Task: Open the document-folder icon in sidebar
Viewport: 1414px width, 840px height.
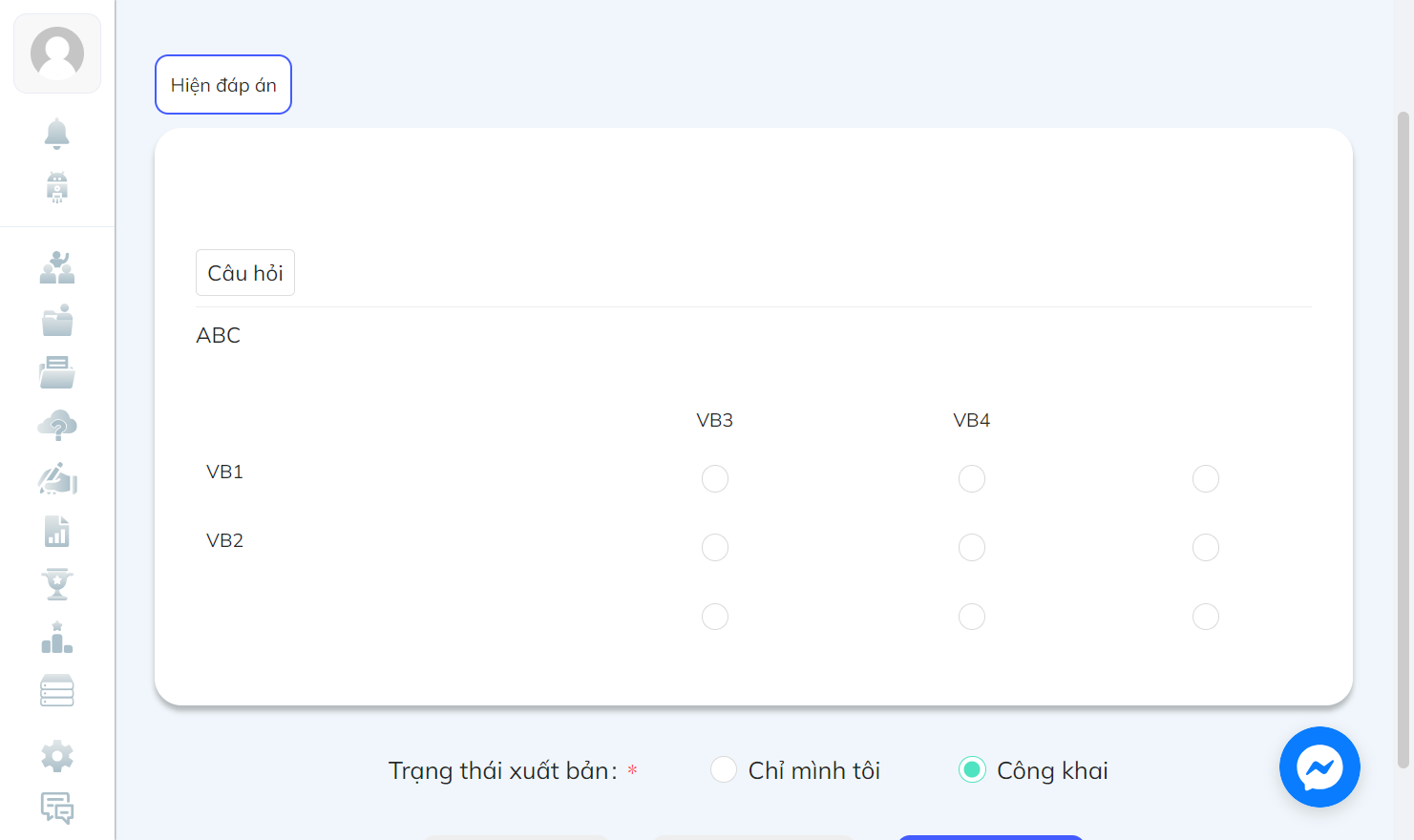Action: click(x=57, y=372)
